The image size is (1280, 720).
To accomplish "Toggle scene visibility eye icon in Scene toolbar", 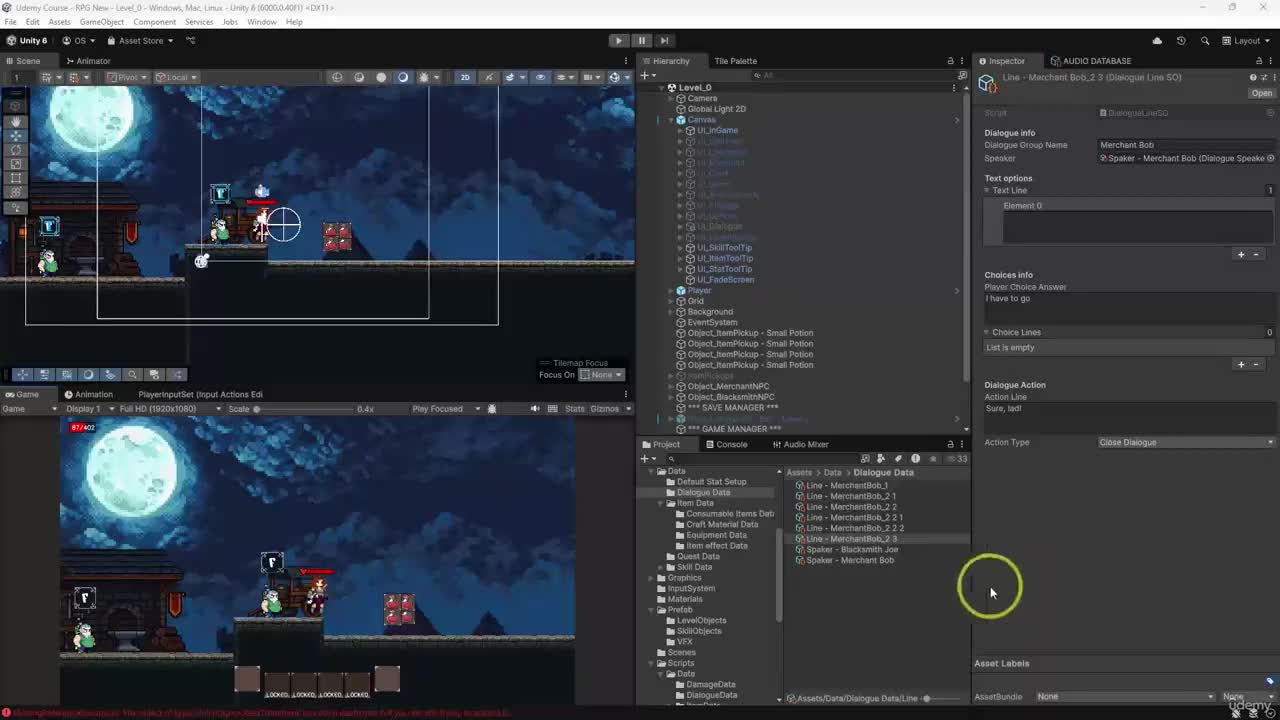I will [x=541, y=77].
